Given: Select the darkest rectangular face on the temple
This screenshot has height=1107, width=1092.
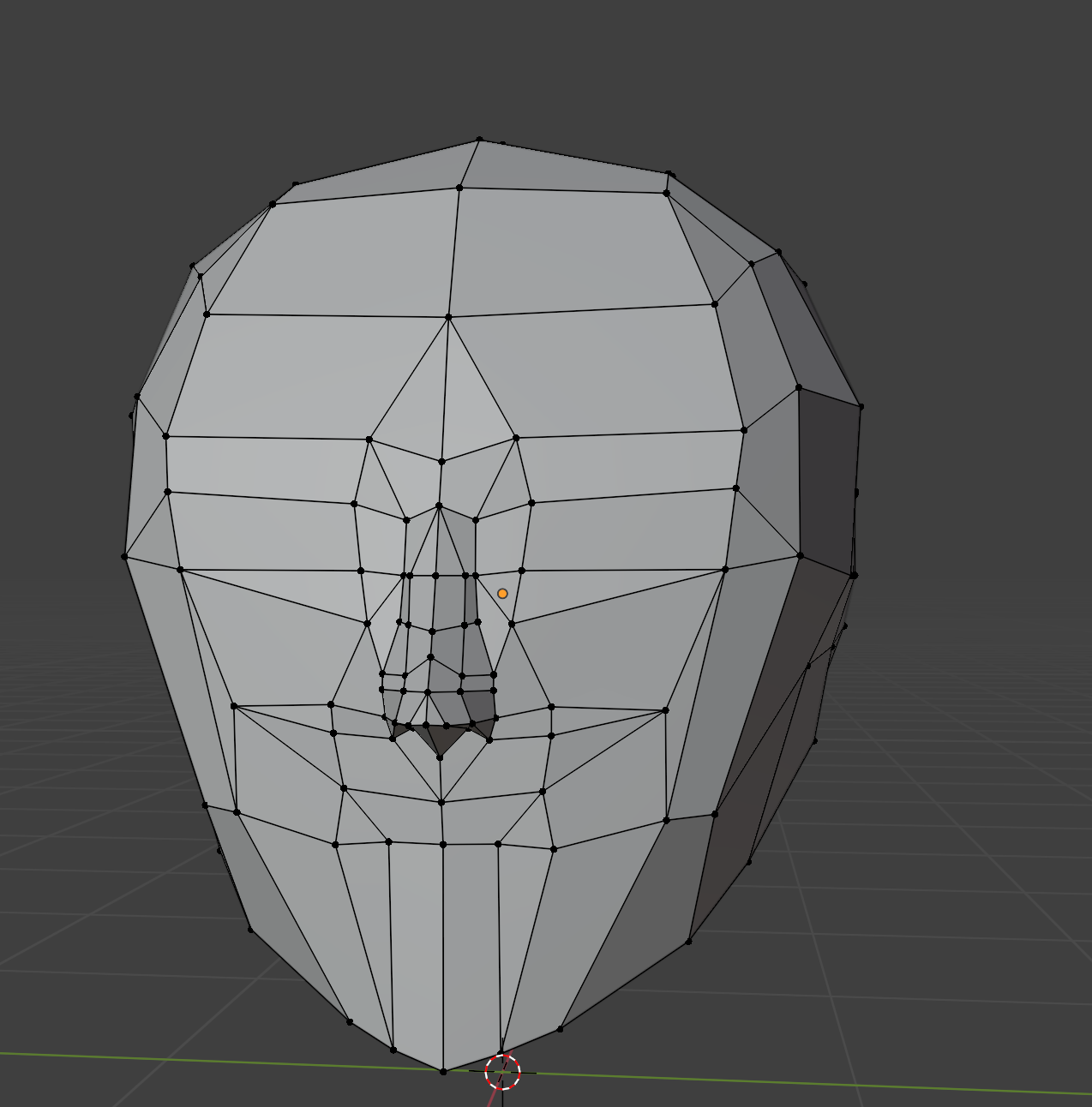Looking at the screenshot, I should click(828, 482).
